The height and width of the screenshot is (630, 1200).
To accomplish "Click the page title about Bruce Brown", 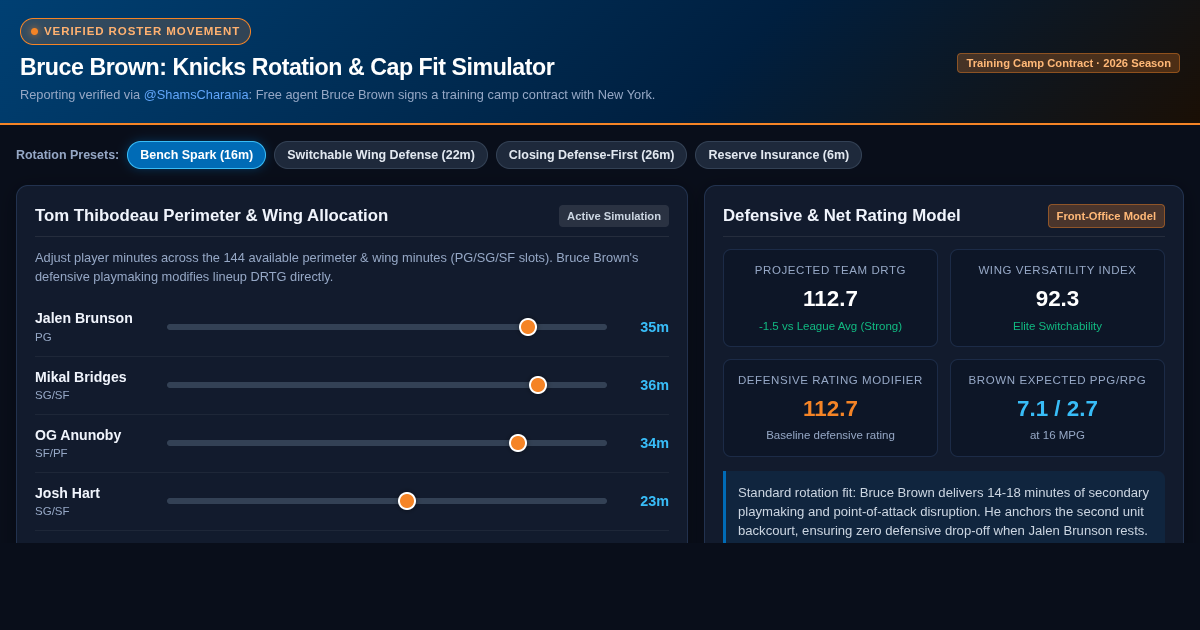I will (287, 67).
